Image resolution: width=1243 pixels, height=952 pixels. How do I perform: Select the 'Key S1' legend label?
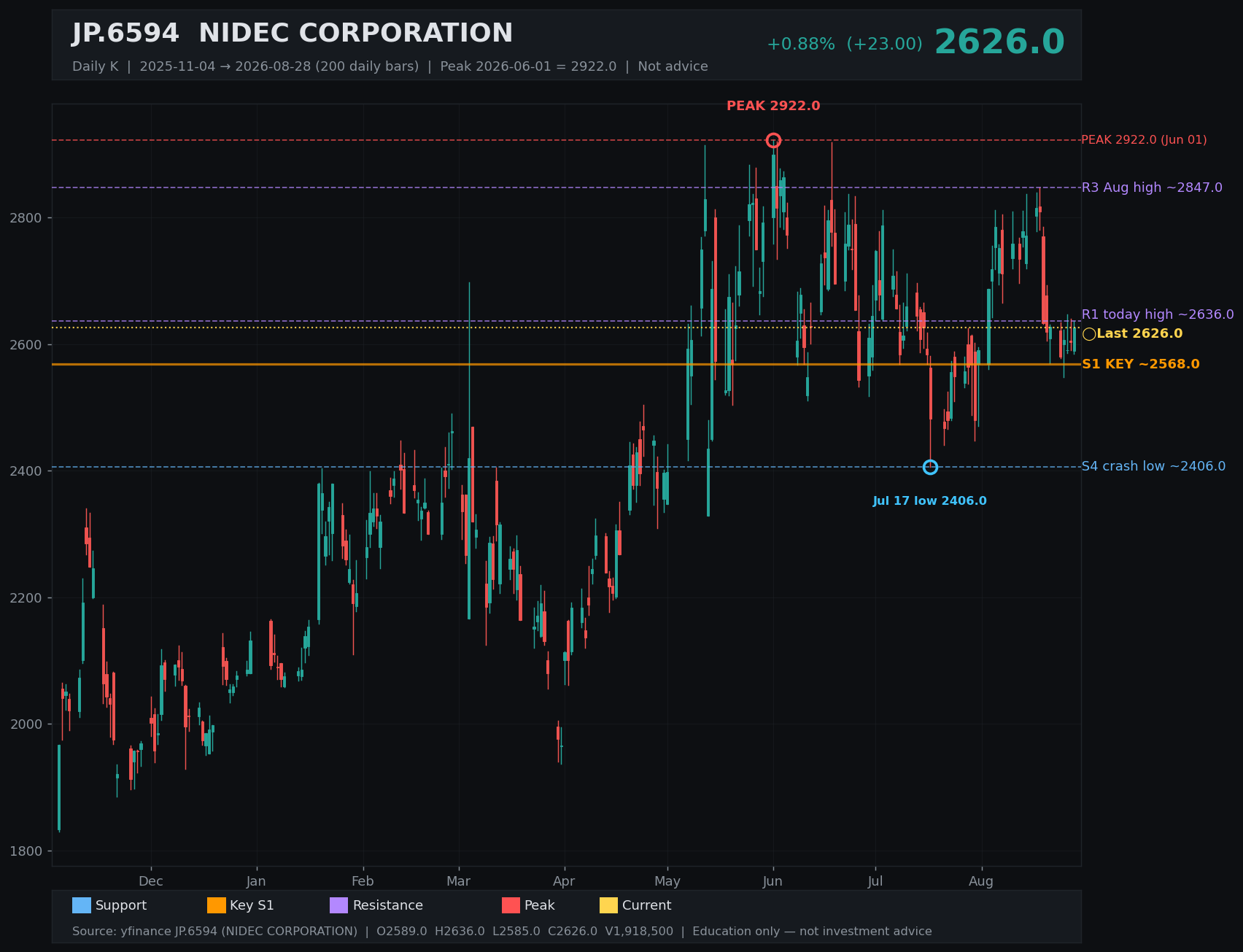point(252,905)
